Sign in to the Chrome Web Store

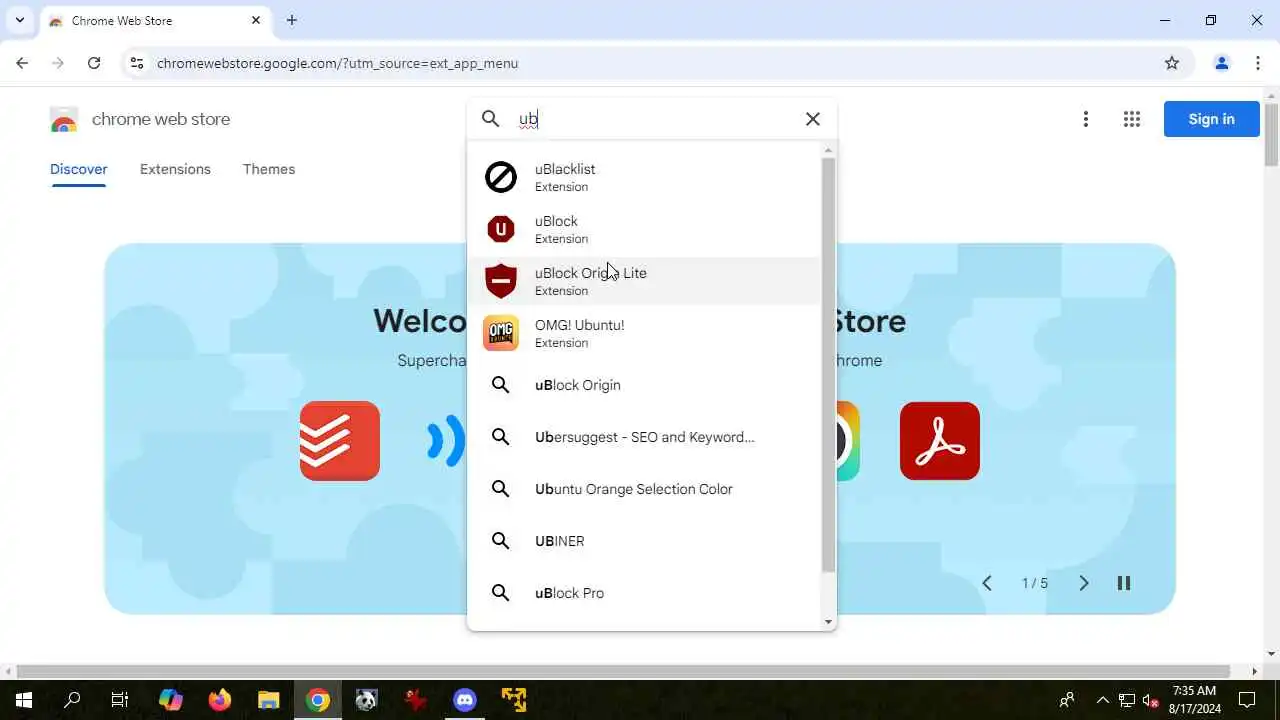1212,119
